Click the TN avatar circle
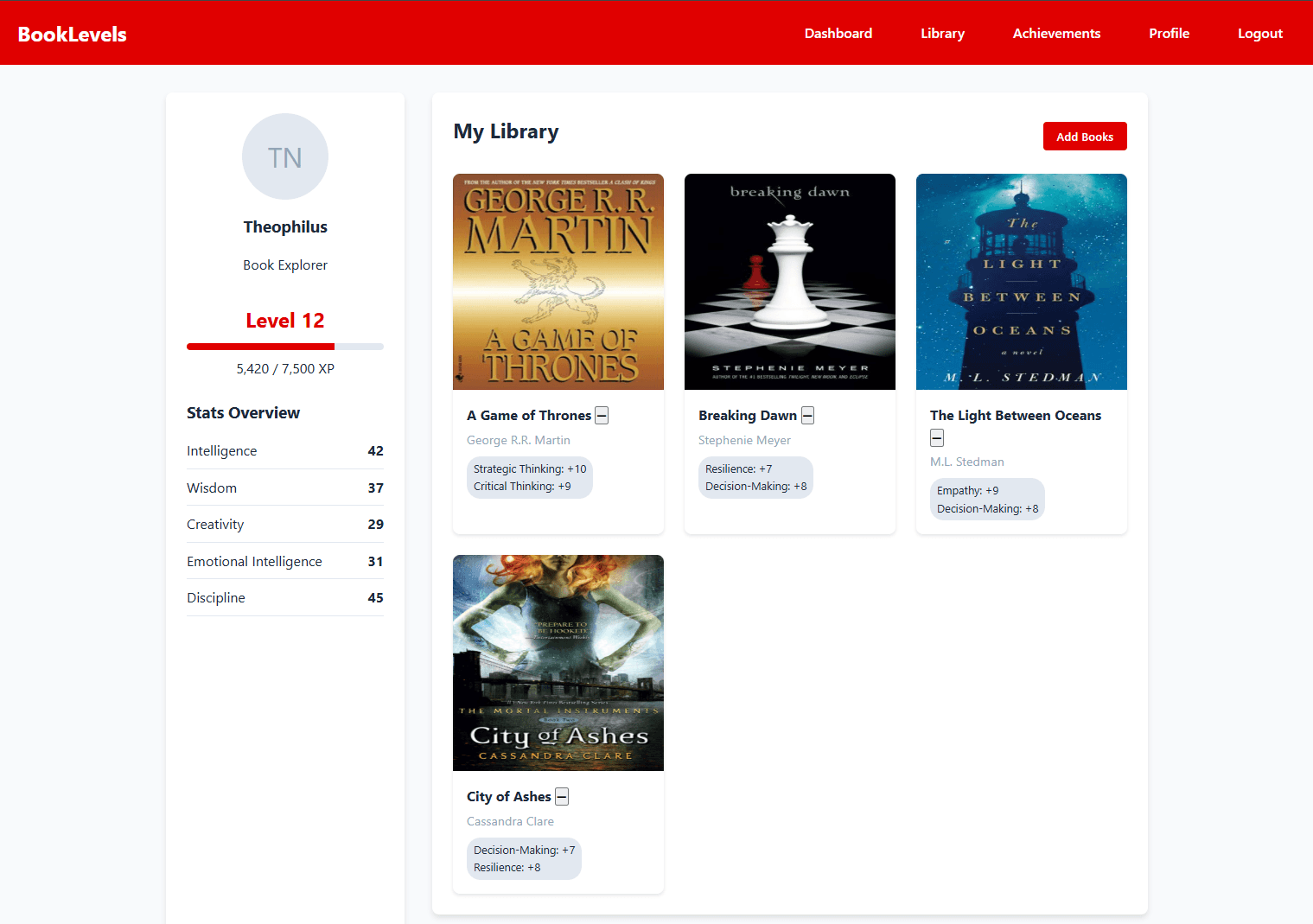This screenshot has height=924, width=1313. (285, 156)
